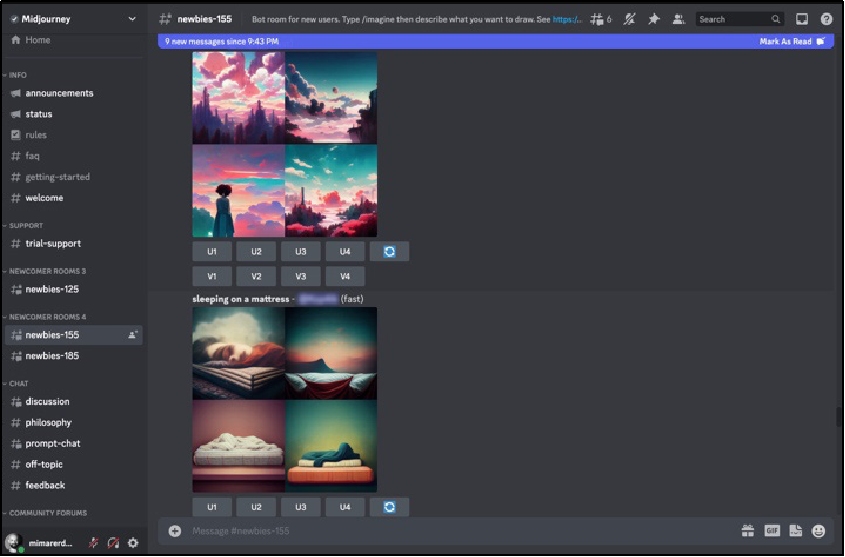Open the channel threads icon
This screenshot has width=845, height=557.
click(x=597, y=19)
